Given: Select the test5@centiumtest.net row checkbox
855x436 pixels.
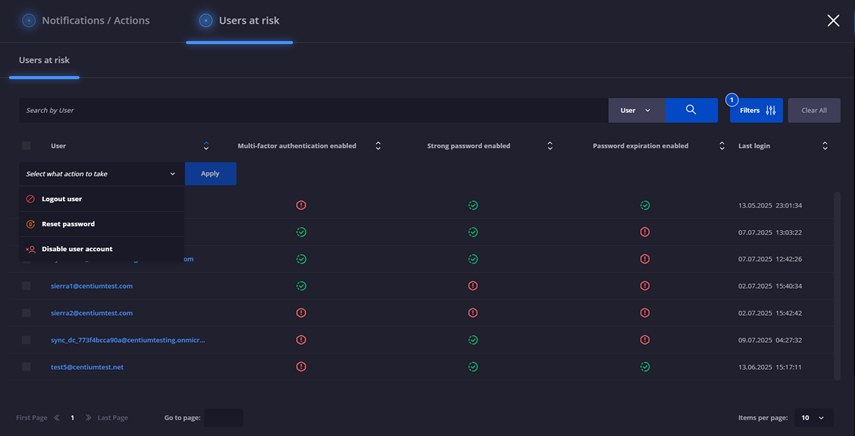Looking at the screenshot, I should click(x=26, y=367).
